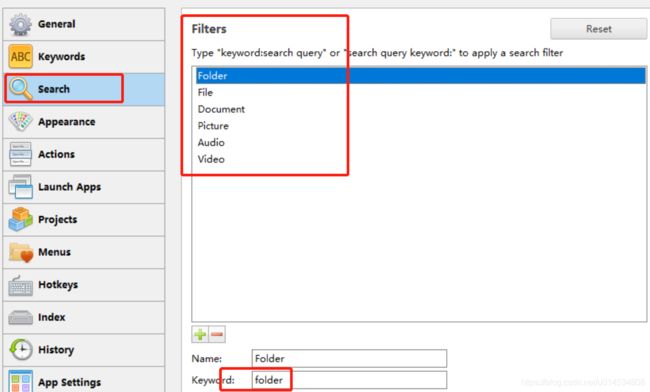This screenshot has width=650, height=392.
Task: Click the Name input field
Action: [x=349, y=358]
